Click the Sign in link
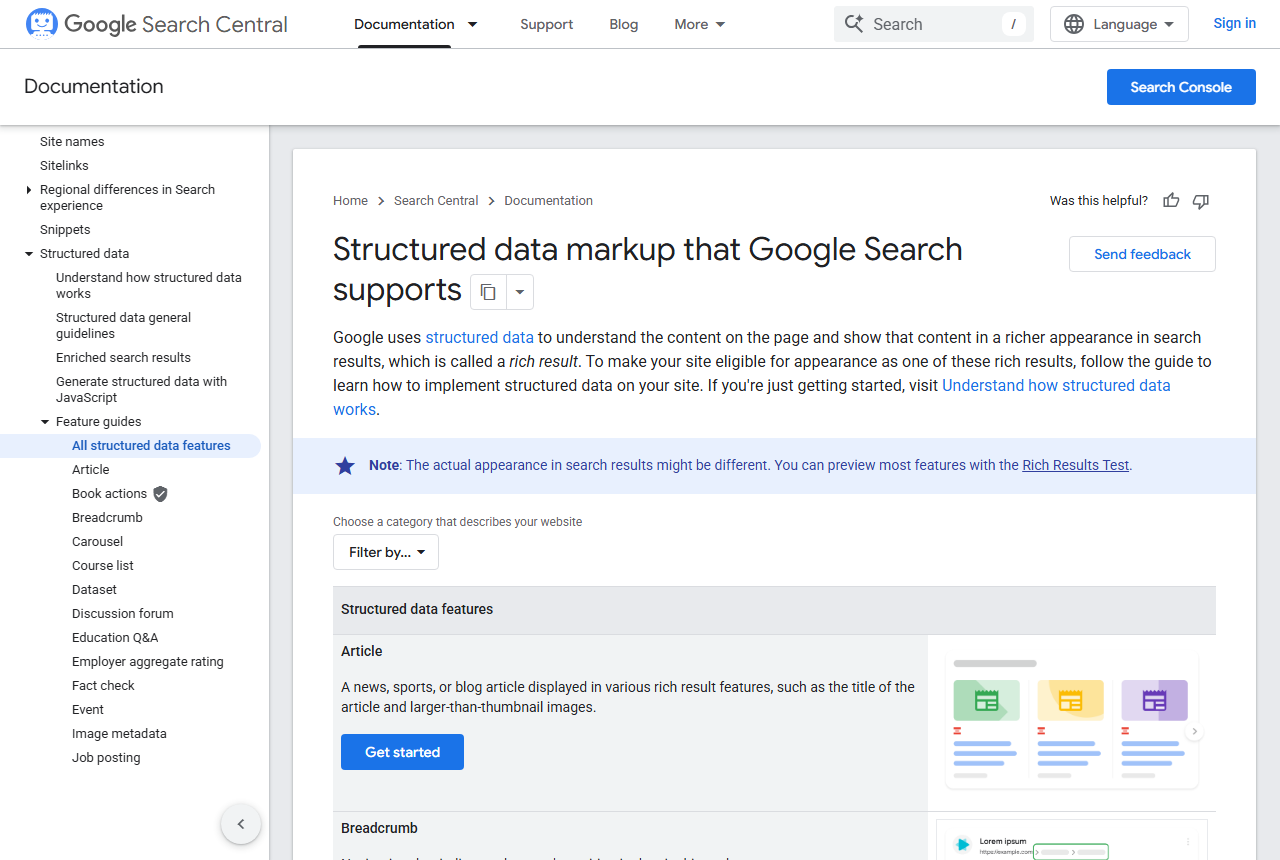Image resolution: width=1280 pixels, height=860 pixels. pos(1235,23)
